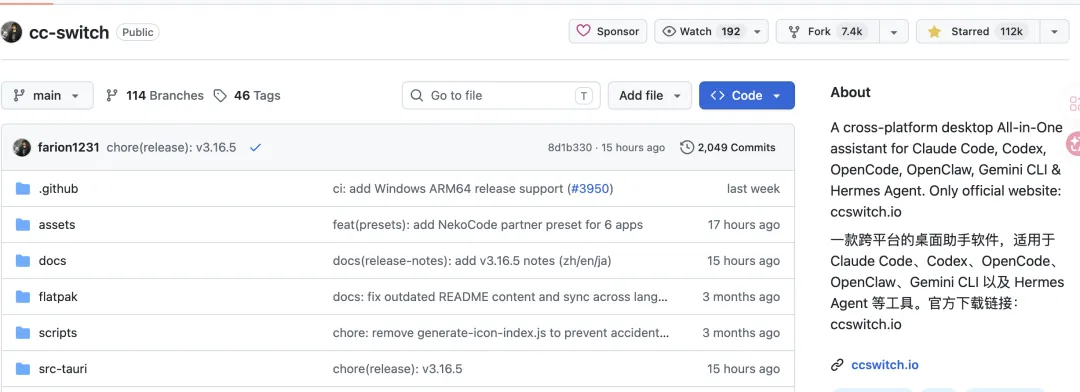The image size is (1080, 392).
Task: Open the scripts folder
Action: point(58,333)
